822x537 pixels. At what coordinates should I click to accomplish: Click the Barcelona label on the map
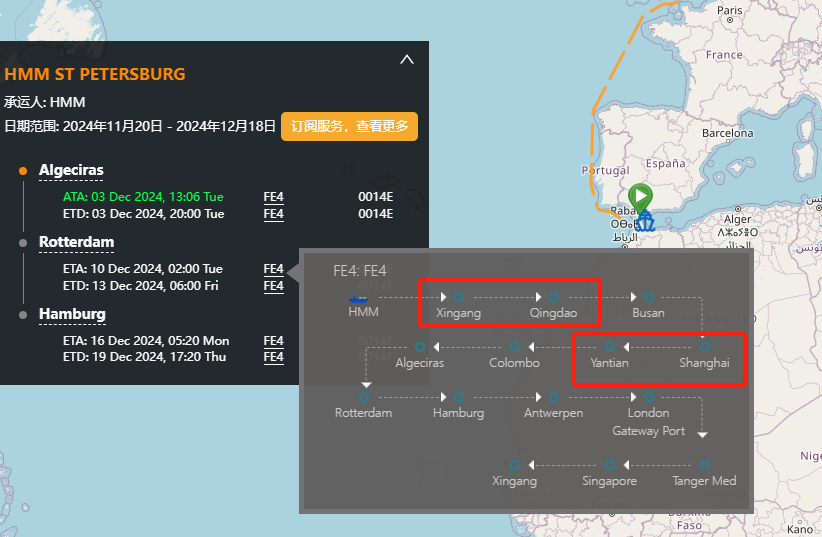click(x=728, y=133)
